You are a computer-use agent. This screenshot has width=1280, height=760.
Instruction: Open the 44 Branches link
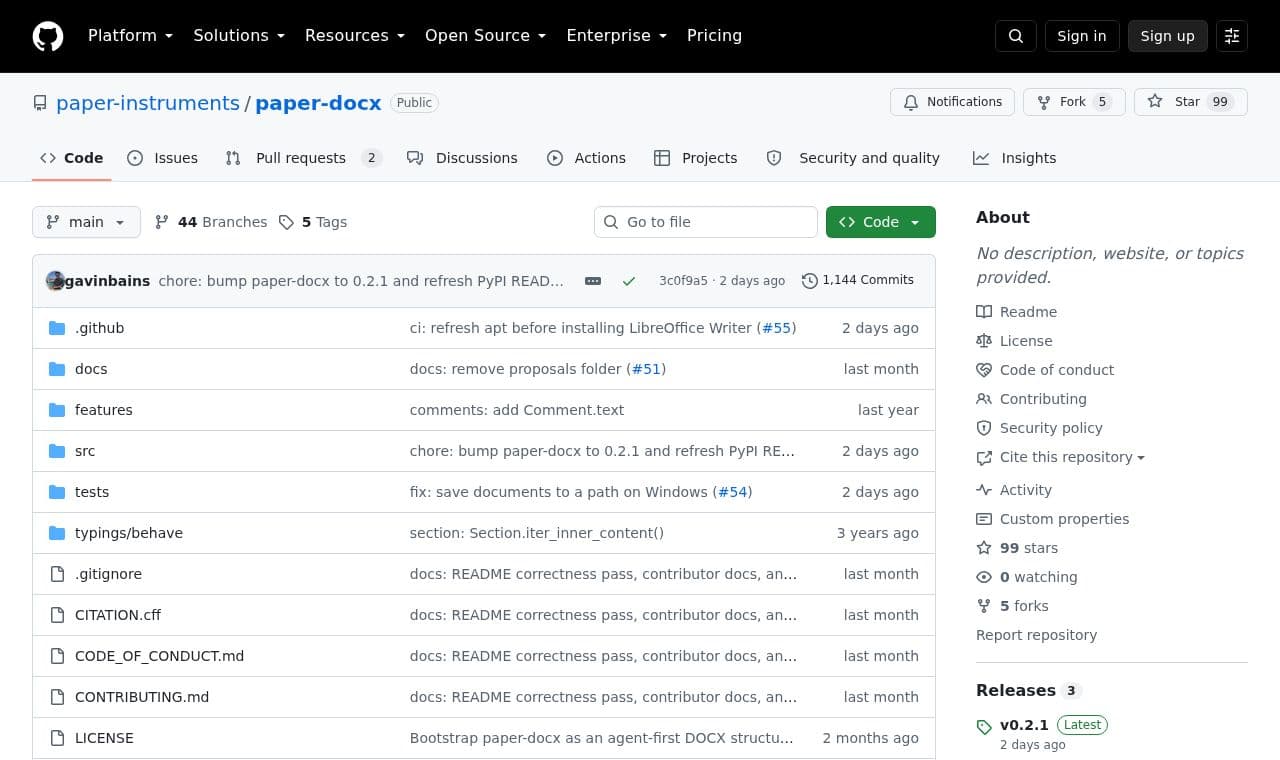pos(211,222)
